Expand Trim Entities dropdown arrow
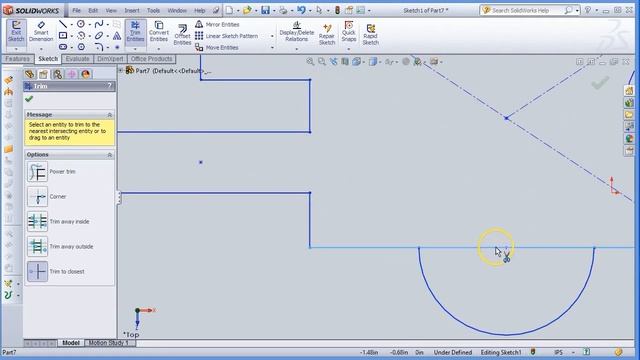 (x=135, y=49)
